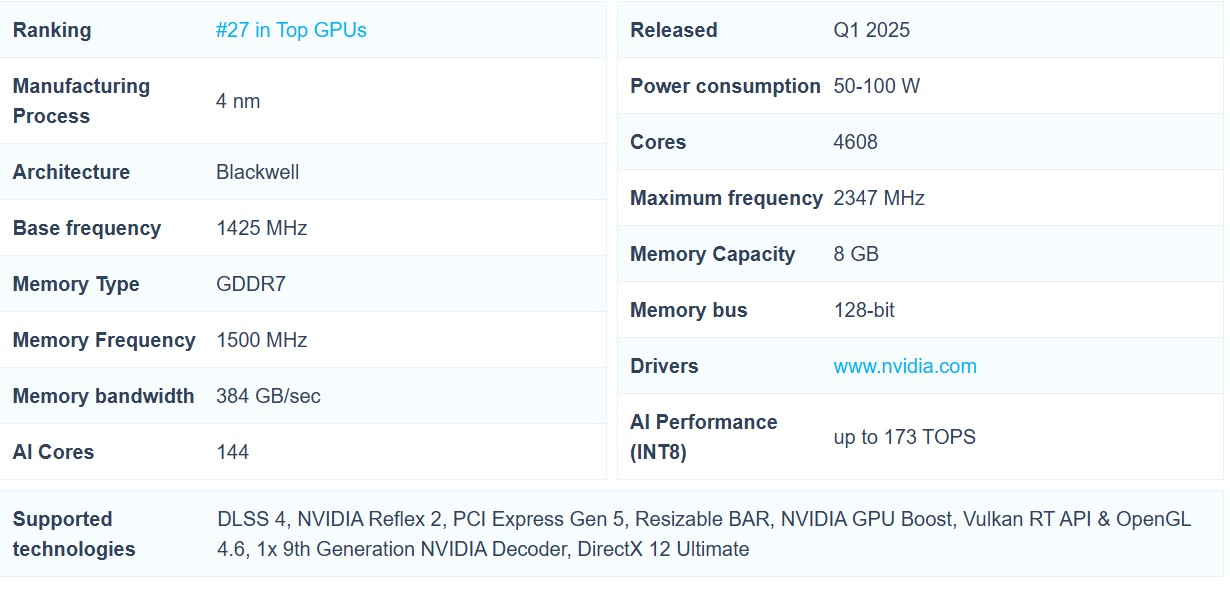Click the 8 GB memory capacity value
Image resolution: width=1230 pixels, height=589 pixels.
(x=855, y=254)
